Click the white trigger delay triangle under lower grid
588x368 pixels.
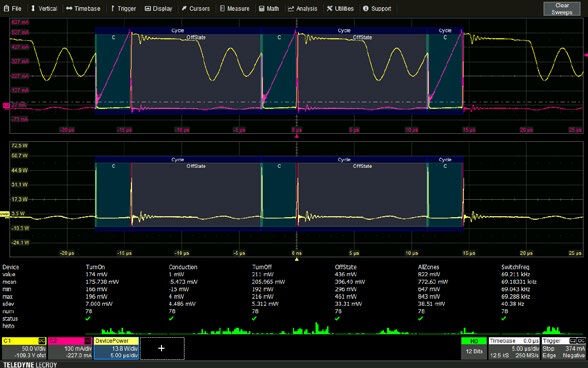coord(297,259)
